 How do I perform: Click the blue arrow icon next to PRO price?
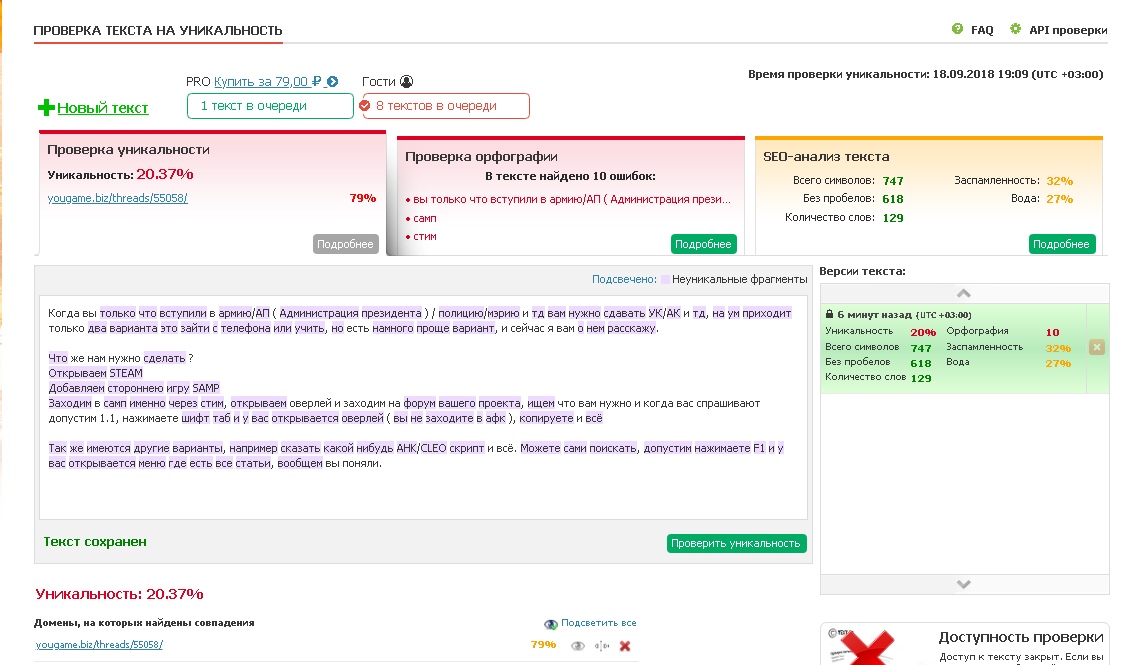click(333, 82)
